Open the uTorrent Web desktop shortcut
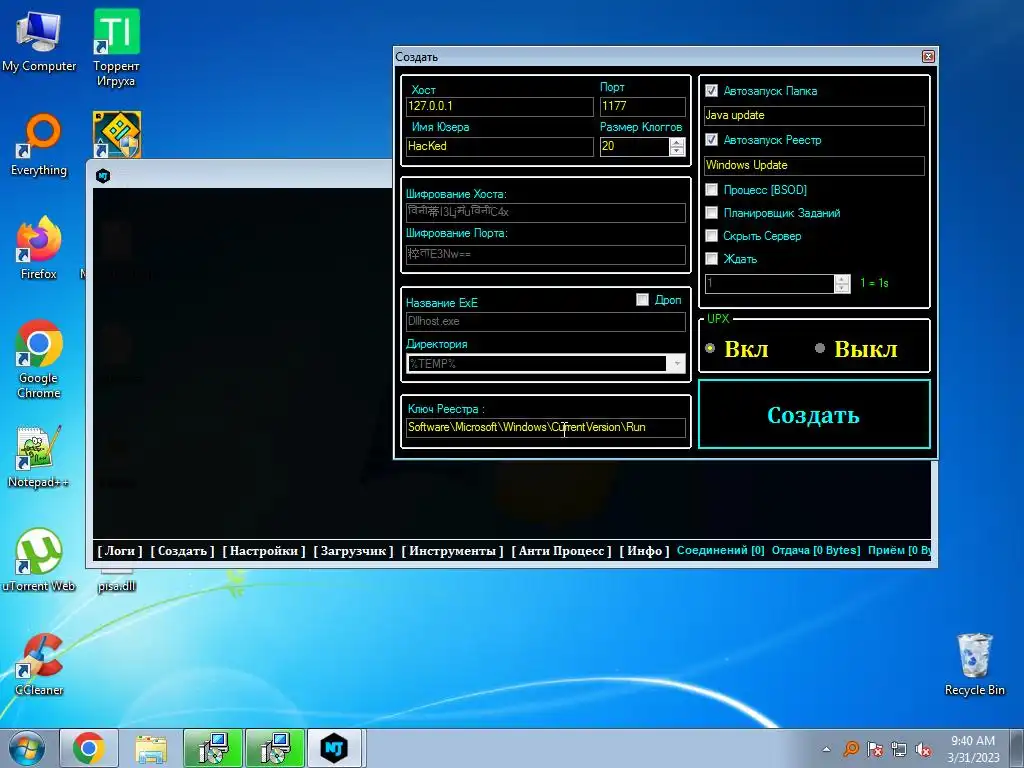Screen dimensions: 1024x768 pyautogui.click(x=39, y=560)
